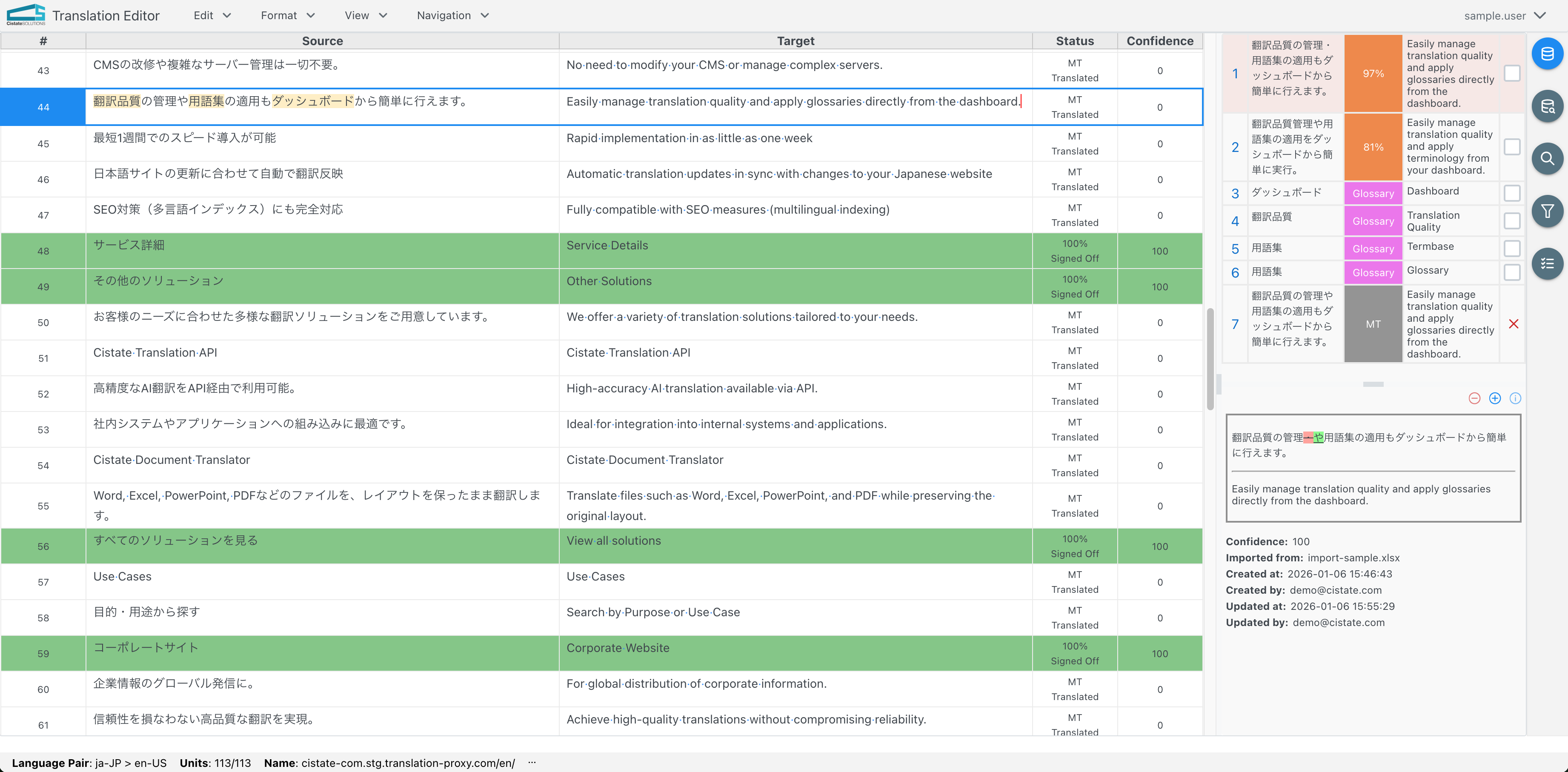This screenshot has height=772, width=1568.
Task: Check the checkbox for the 97% match
Action: coord(1512,73)
